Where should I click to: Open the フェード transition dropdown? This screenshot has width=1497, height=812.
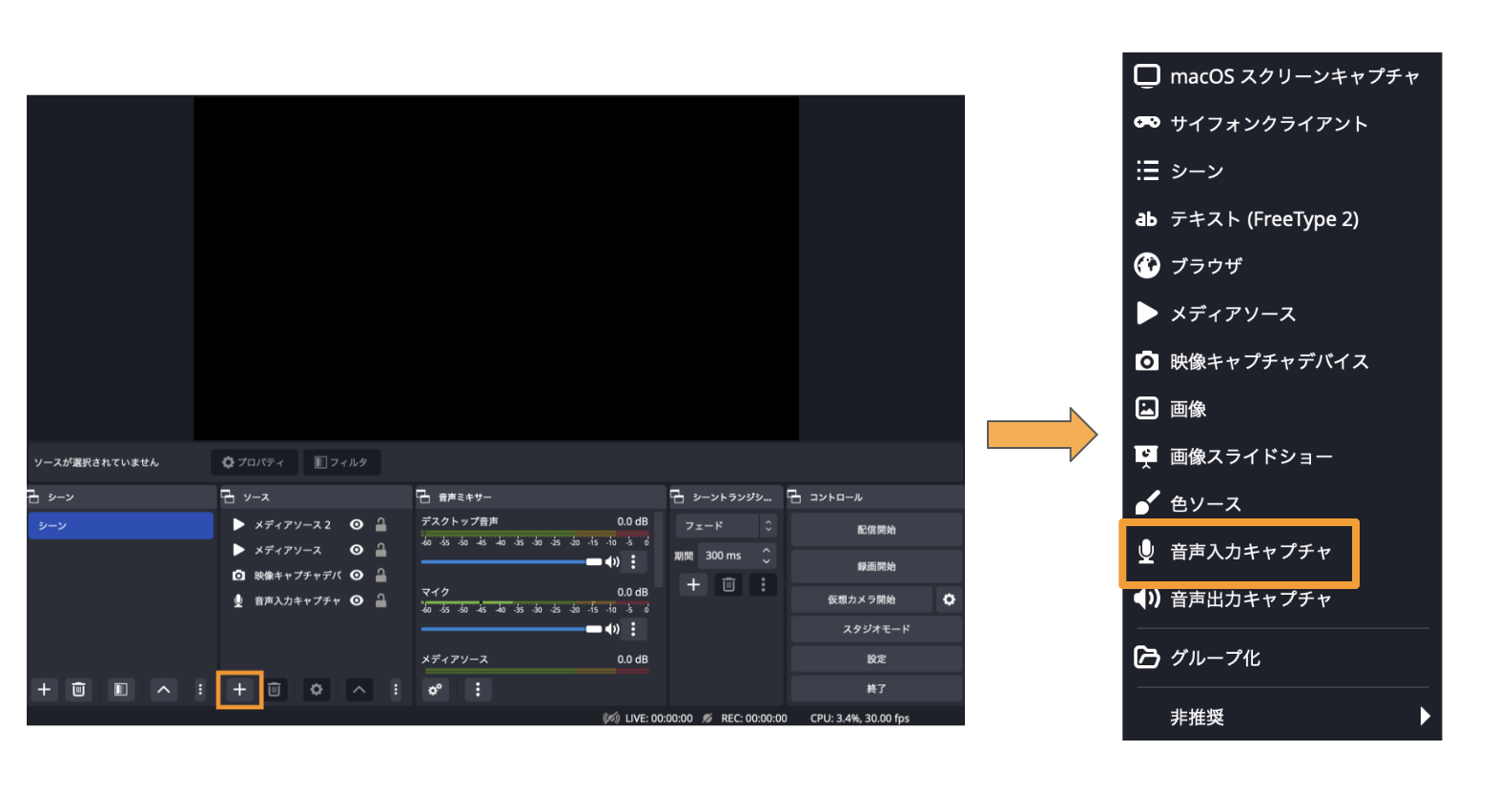tap(727, 526)
